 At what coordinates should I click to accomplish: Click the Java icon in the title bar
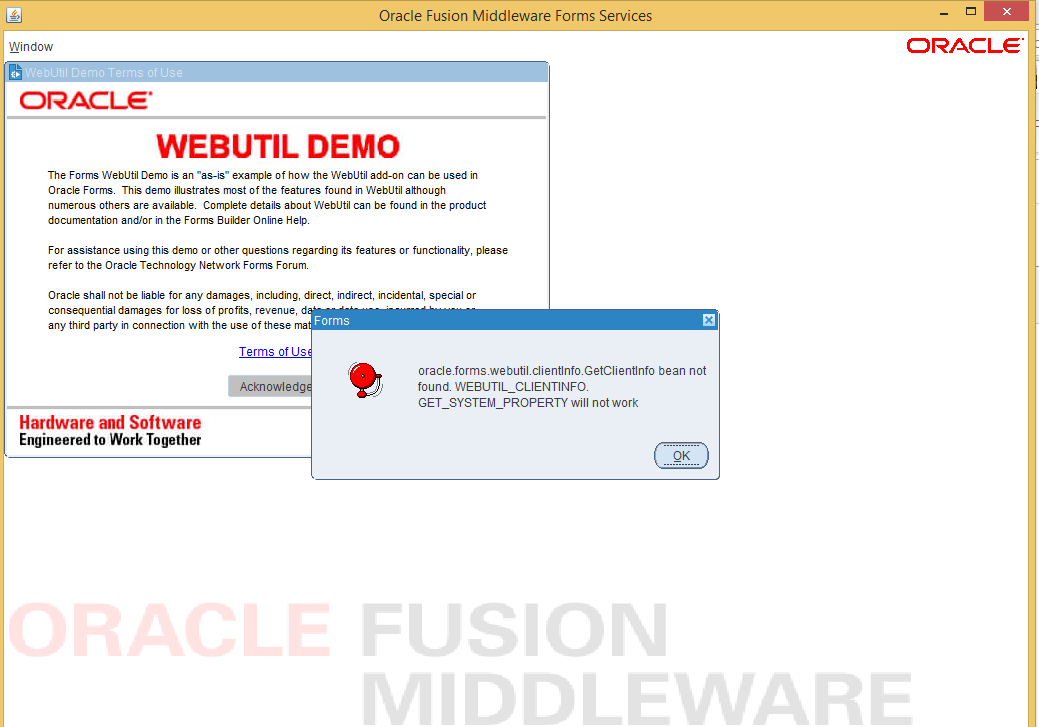coord(13,15)
